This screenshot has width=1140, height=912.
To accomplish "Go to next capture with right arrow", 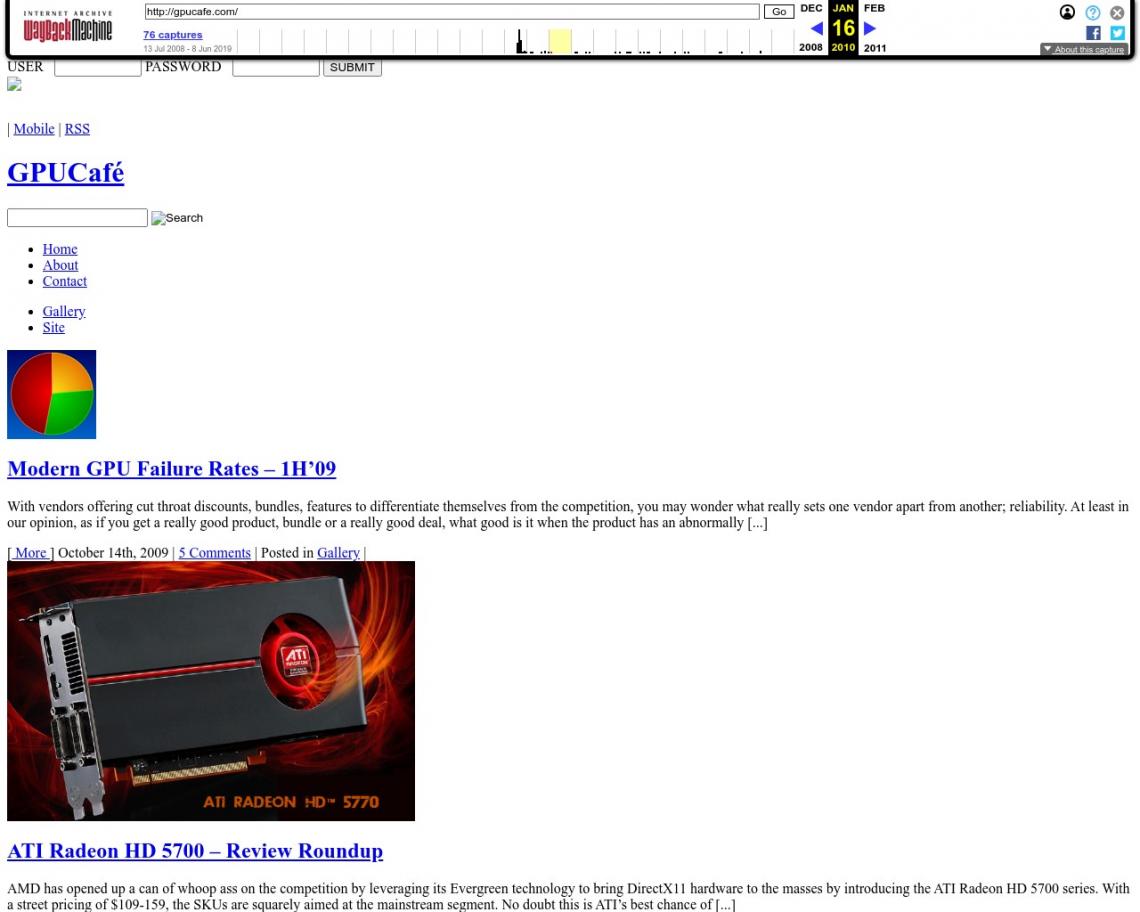I will tap(870, 28).
